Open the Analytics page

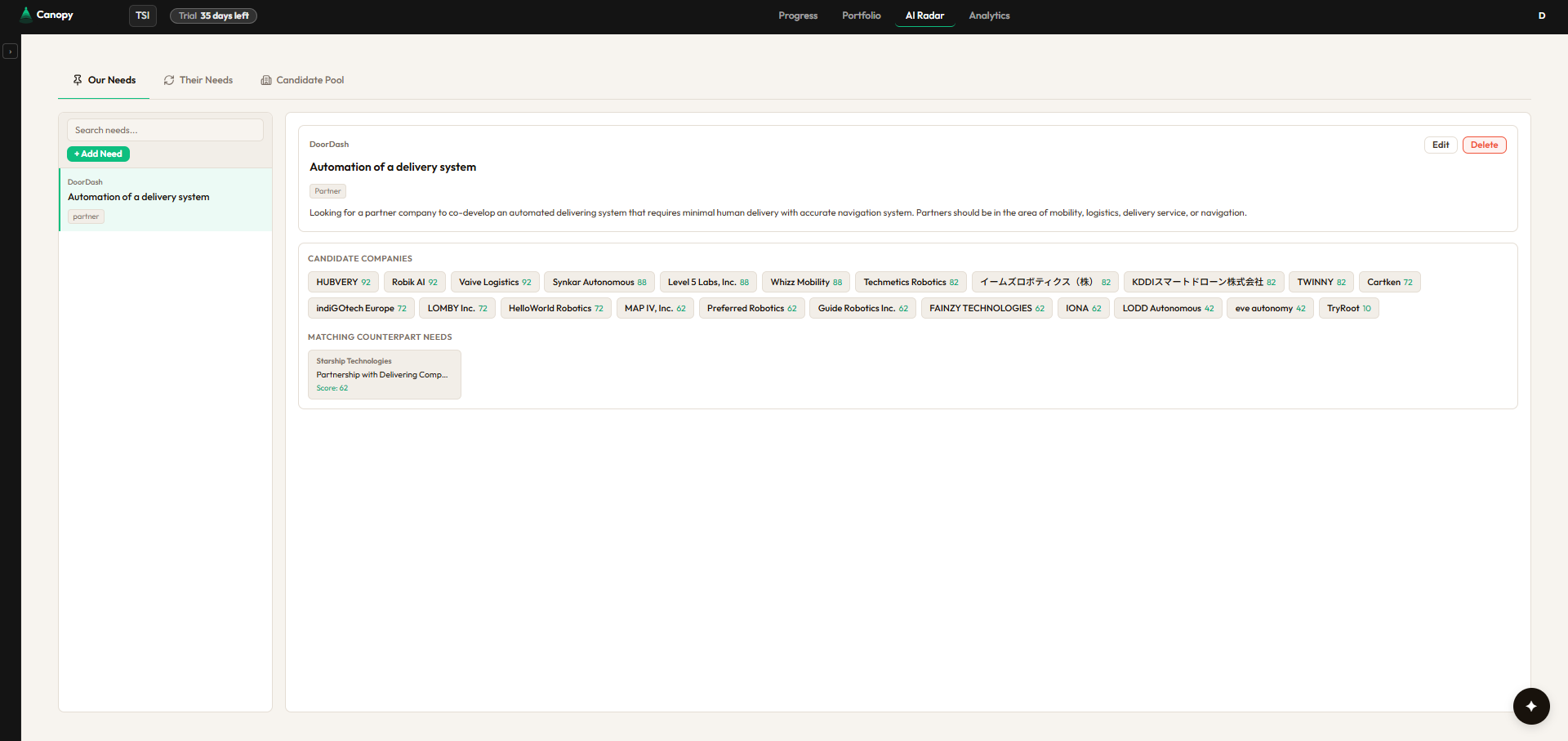point(989,16)
